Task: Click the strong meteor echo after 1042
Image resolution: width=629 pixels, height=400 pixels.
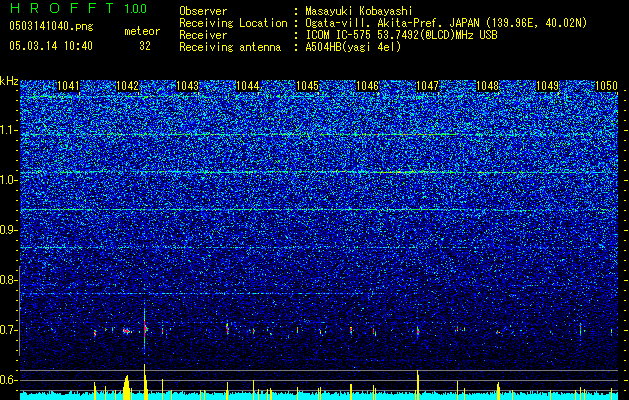Action: point(145,327)
